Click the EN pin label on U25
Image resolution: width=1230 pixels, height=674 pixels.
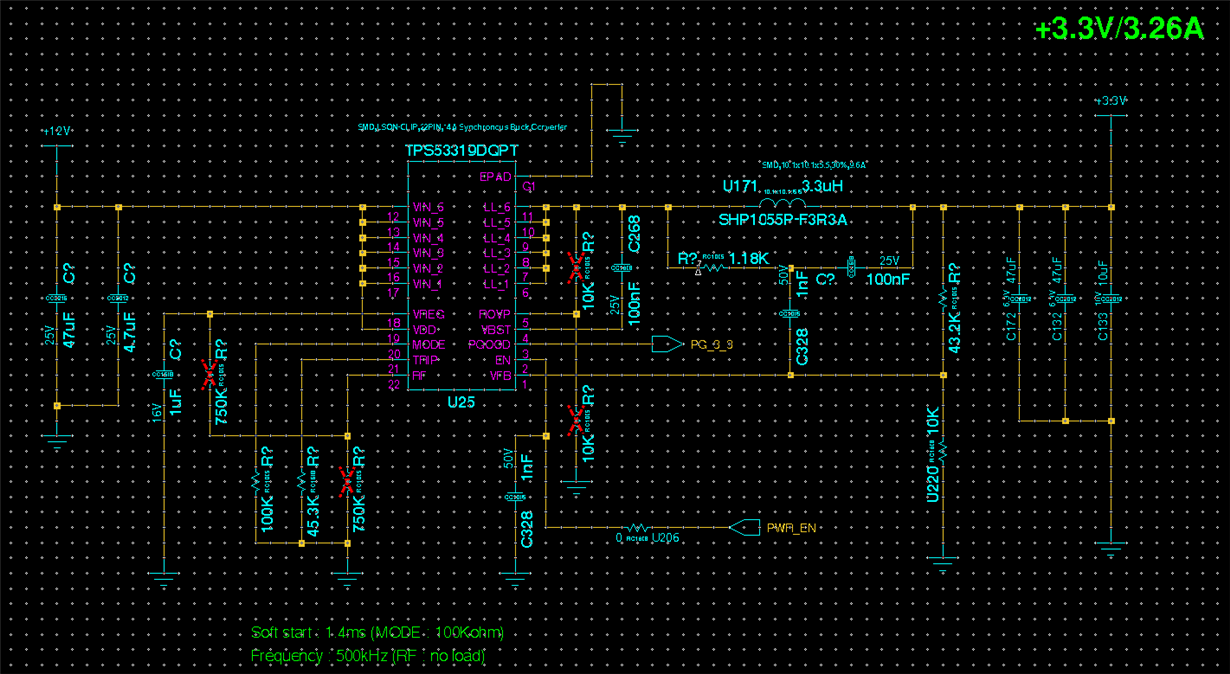point(503,359)
